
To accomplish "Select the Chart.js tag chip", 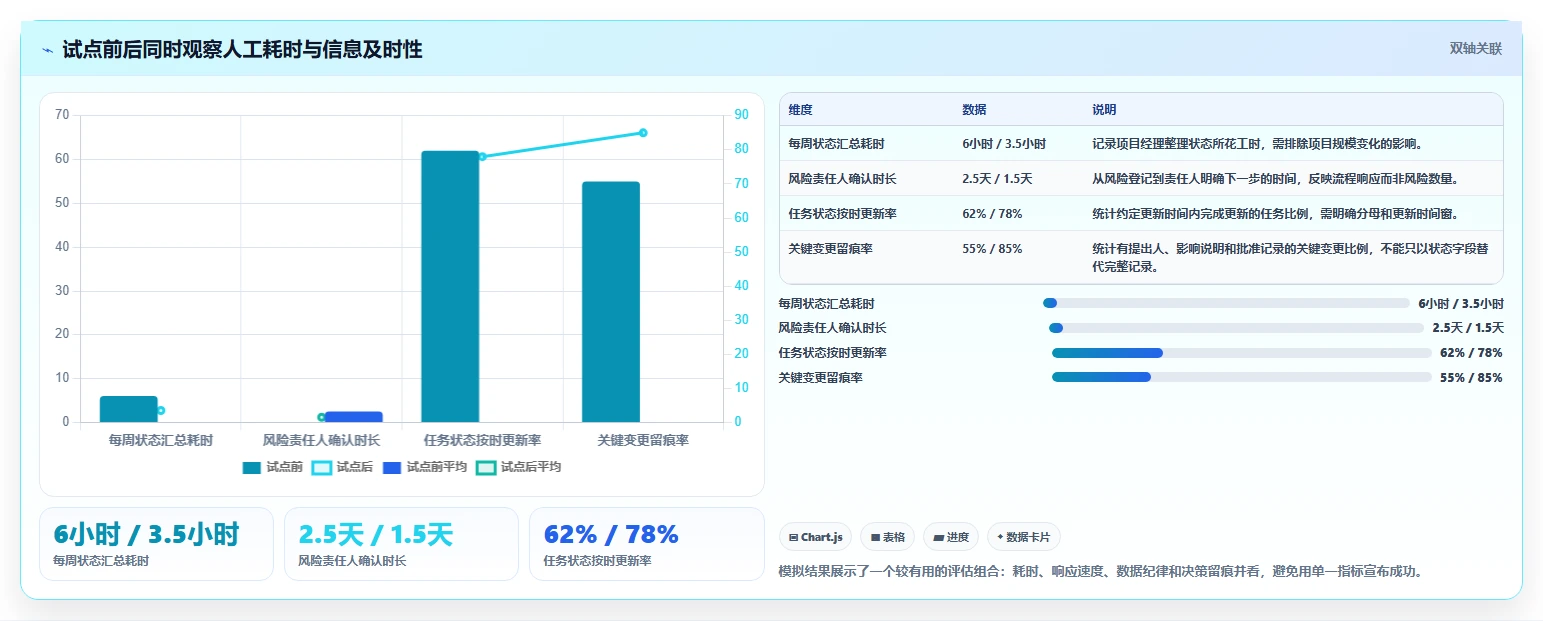I will click(x=815, y=537).
